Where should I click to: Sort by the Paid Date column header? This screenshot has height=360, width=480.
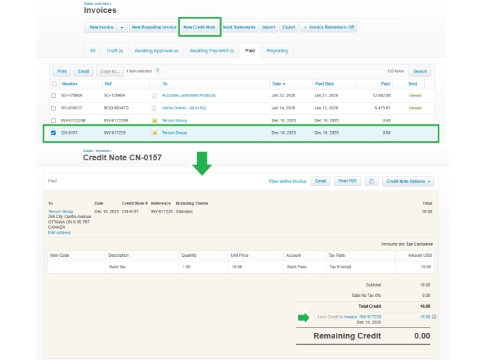[324, 84]
